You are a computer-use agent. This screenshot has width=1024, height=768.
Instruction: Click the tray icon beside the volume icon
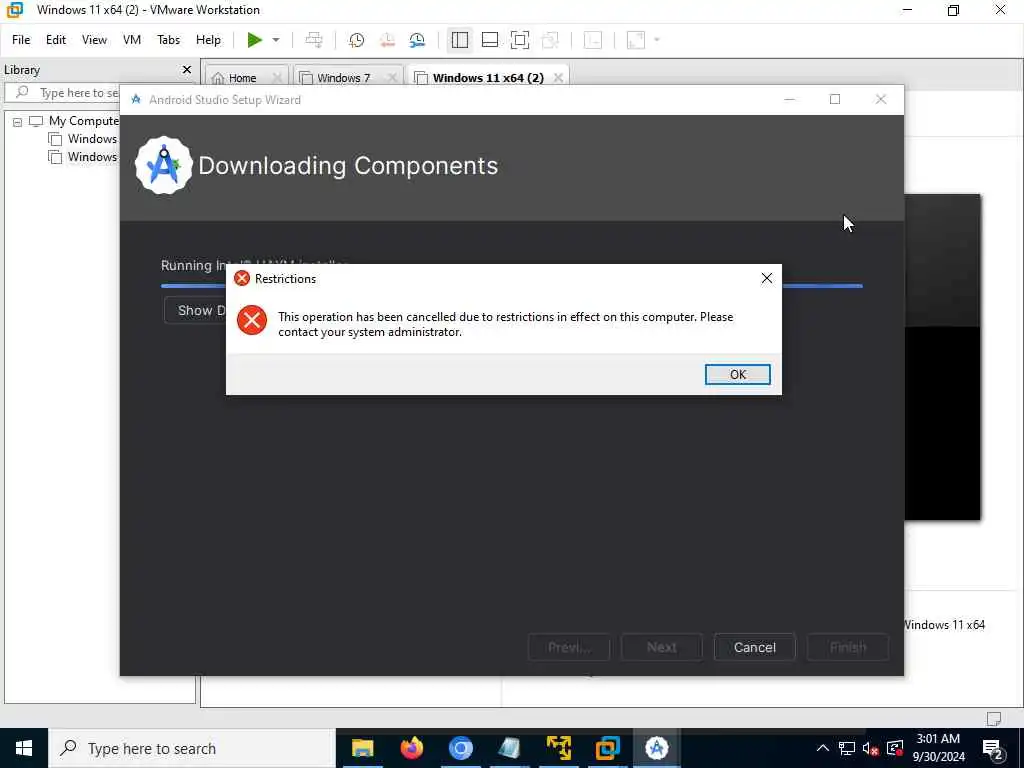[895, 748]
